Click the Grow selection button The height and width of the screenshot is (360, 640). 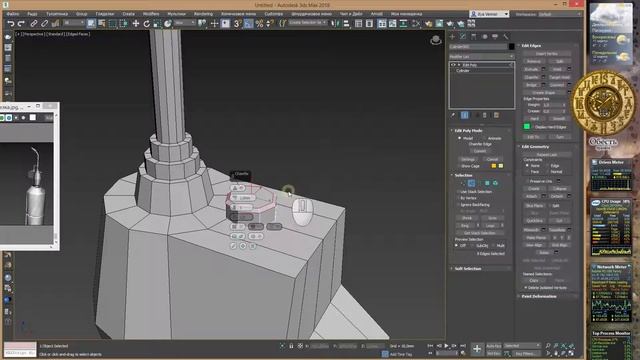pos(492,218)
